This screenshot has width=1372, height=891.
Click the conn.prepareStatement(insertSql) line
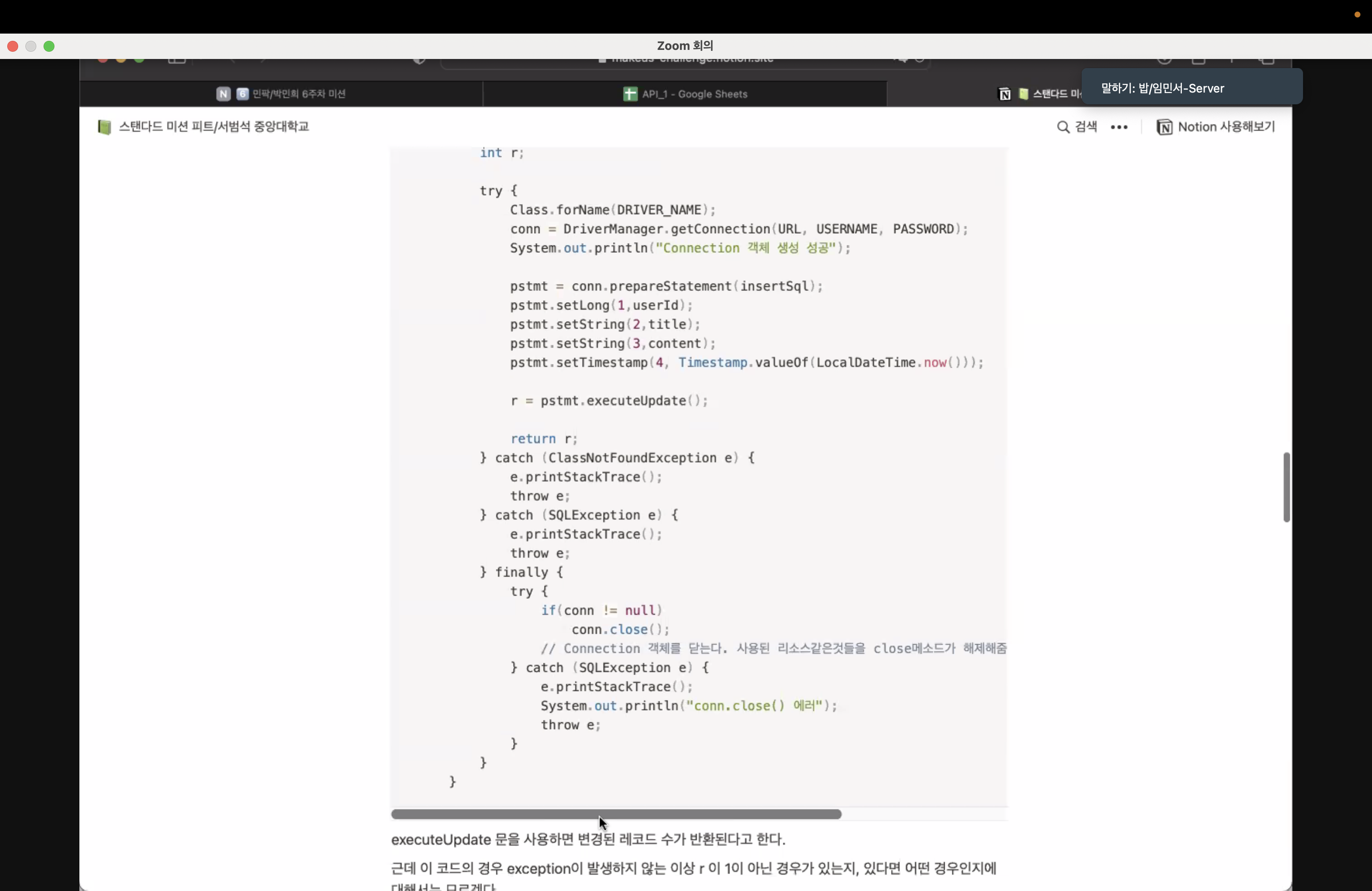point(666,286)
